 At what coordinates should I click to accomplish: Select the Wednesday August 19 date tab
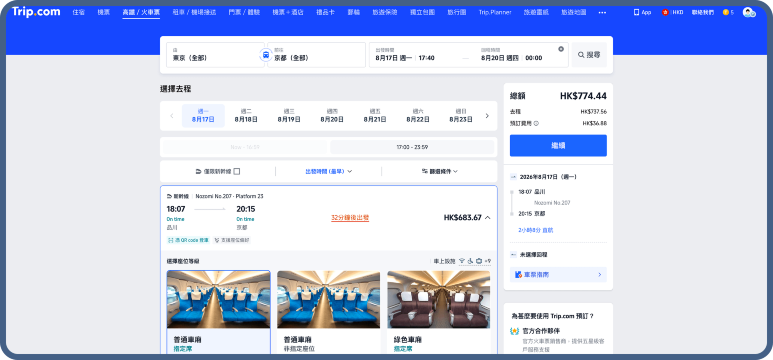click(x=289, y=116)
